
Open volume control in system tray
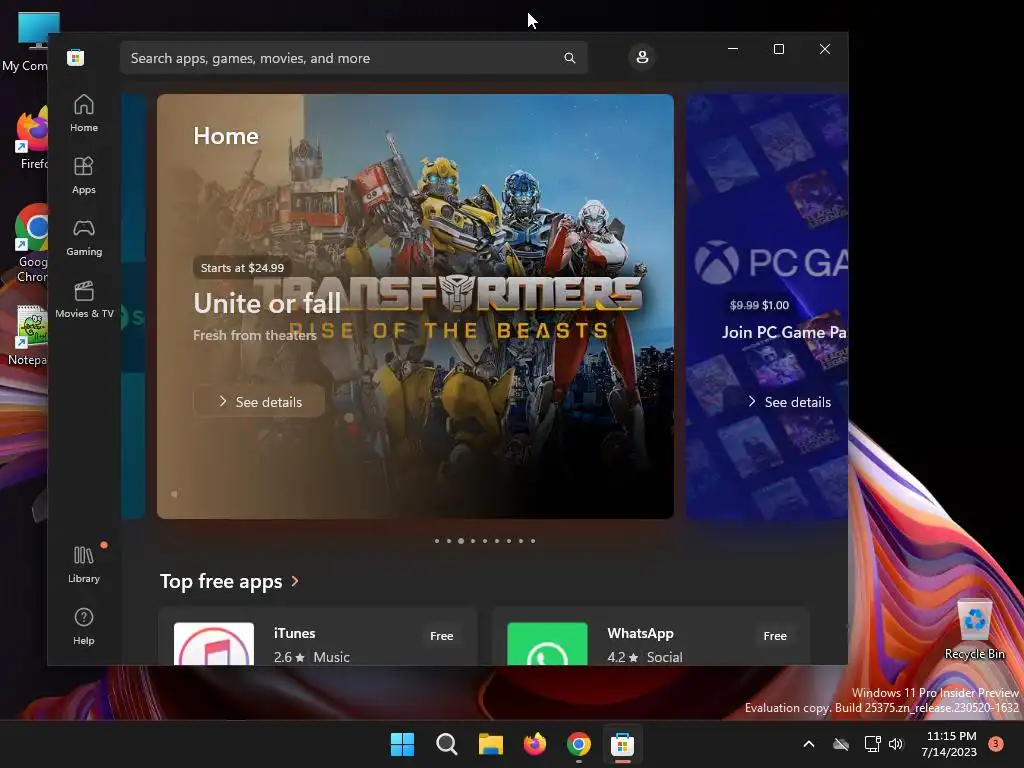point(896,744)
